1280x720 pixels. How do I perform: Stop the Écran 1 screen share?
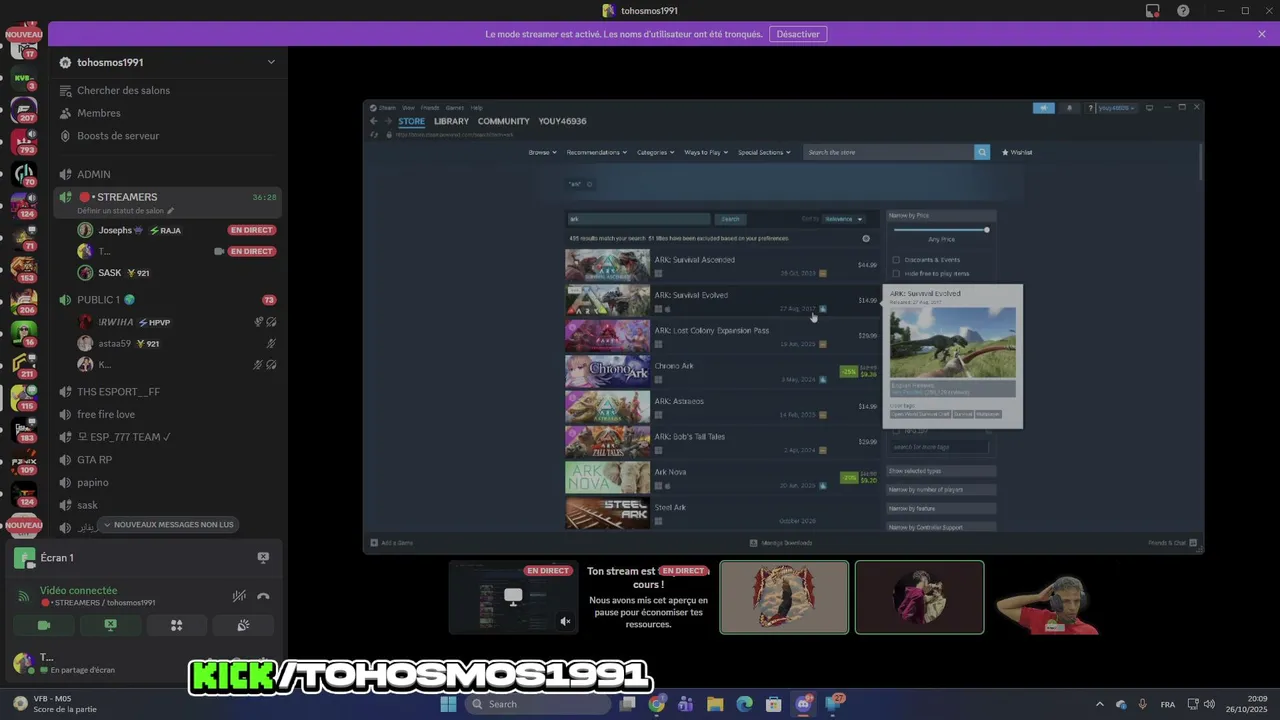pyautogui.click(x=263, y=558)
